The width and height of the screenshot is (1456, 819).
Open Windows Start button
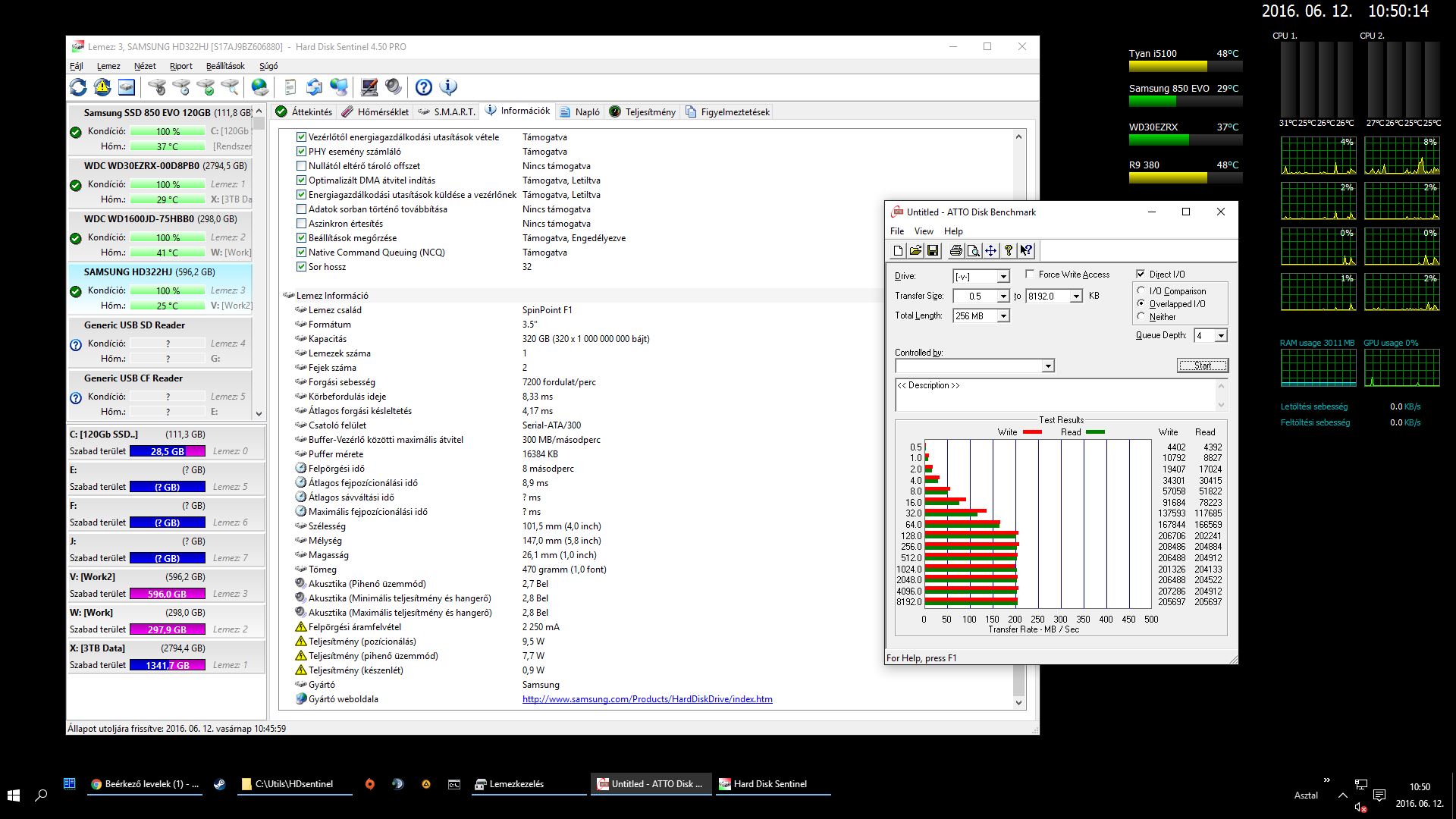pos(14,795)
